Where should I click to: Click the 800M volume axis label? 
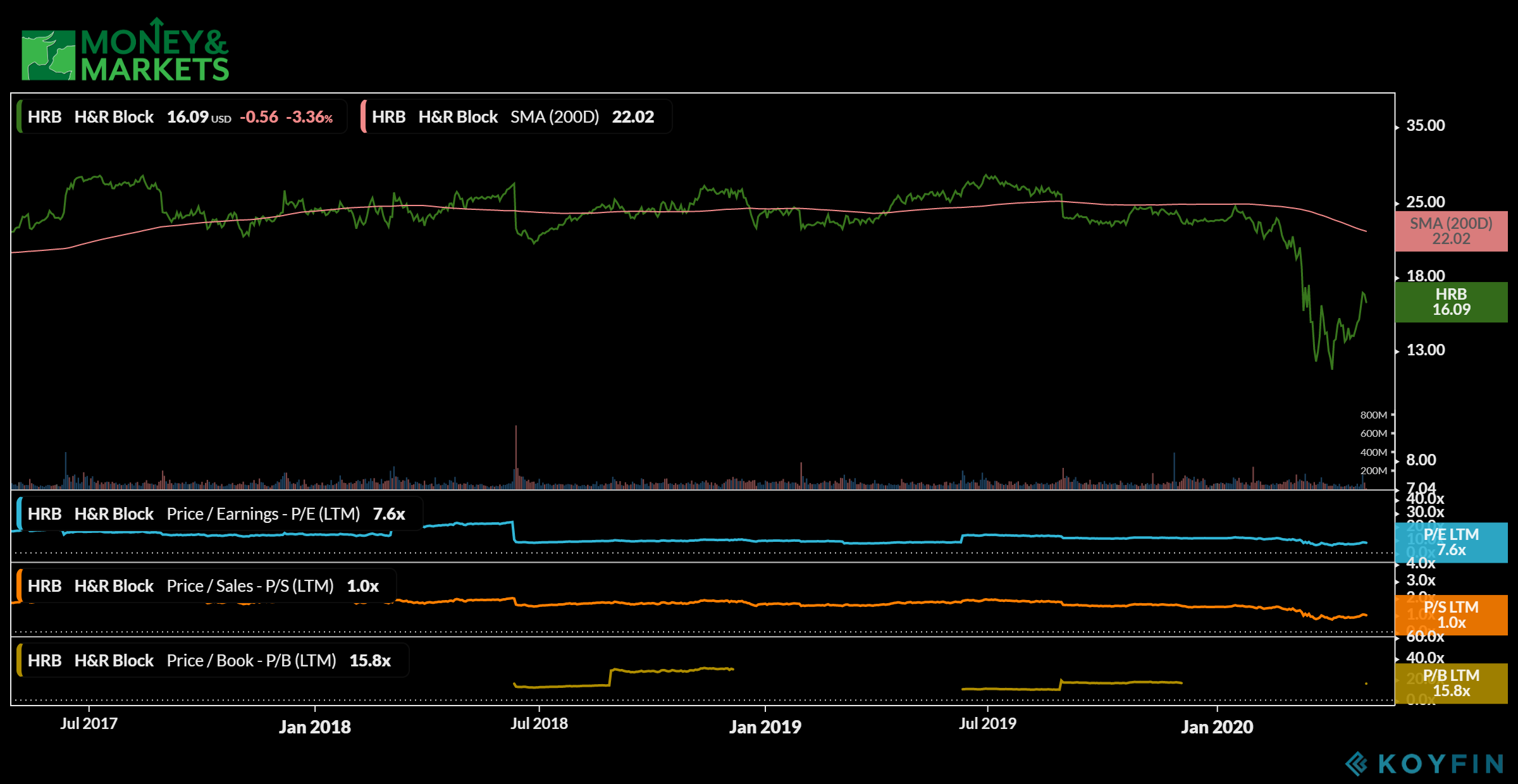[x=1373, y=415]
